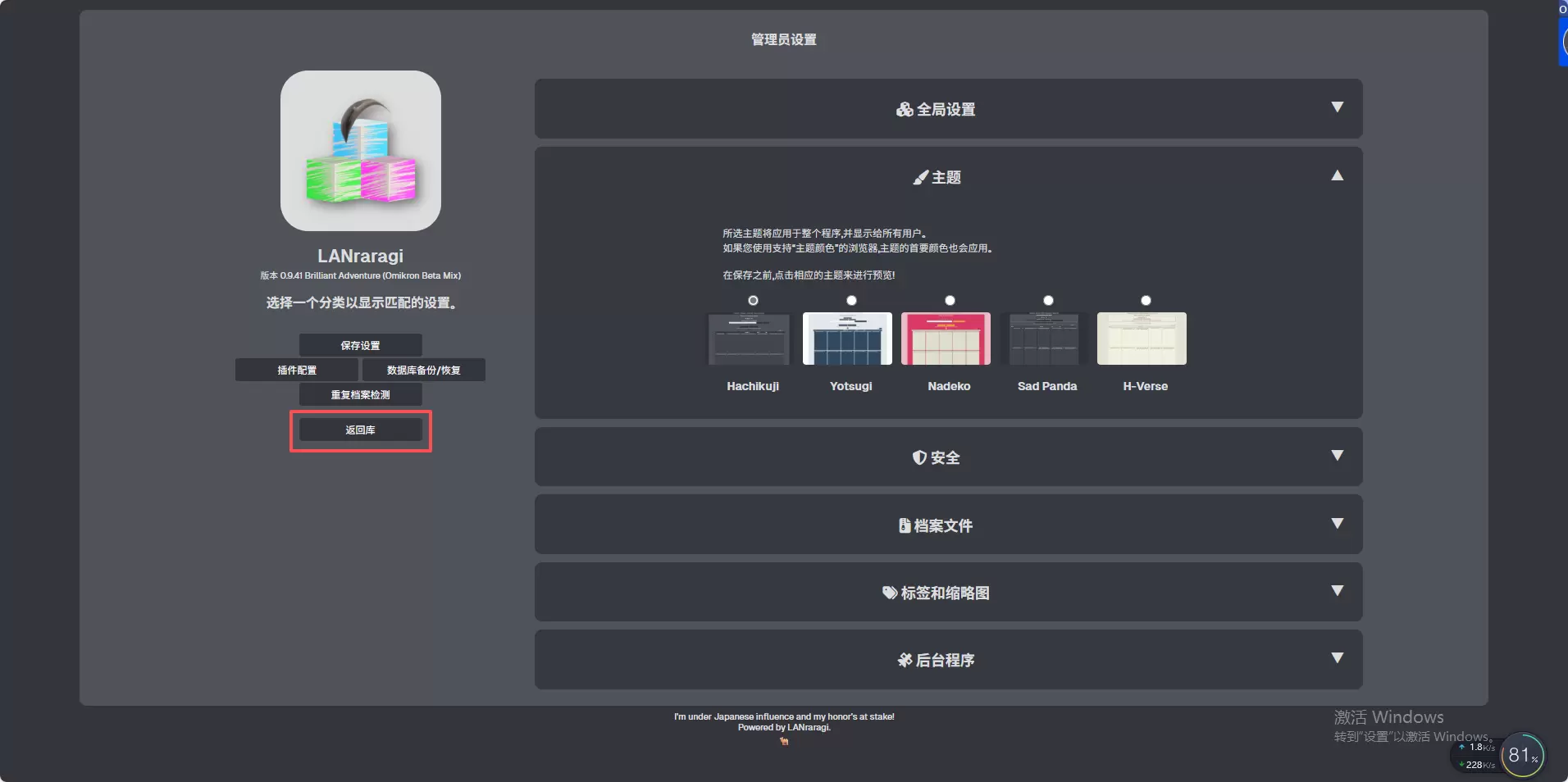Viewport: 1568px width, 782px height.
Task: Expand the 安全 section arrow
Action: [x=1337, y=456]
